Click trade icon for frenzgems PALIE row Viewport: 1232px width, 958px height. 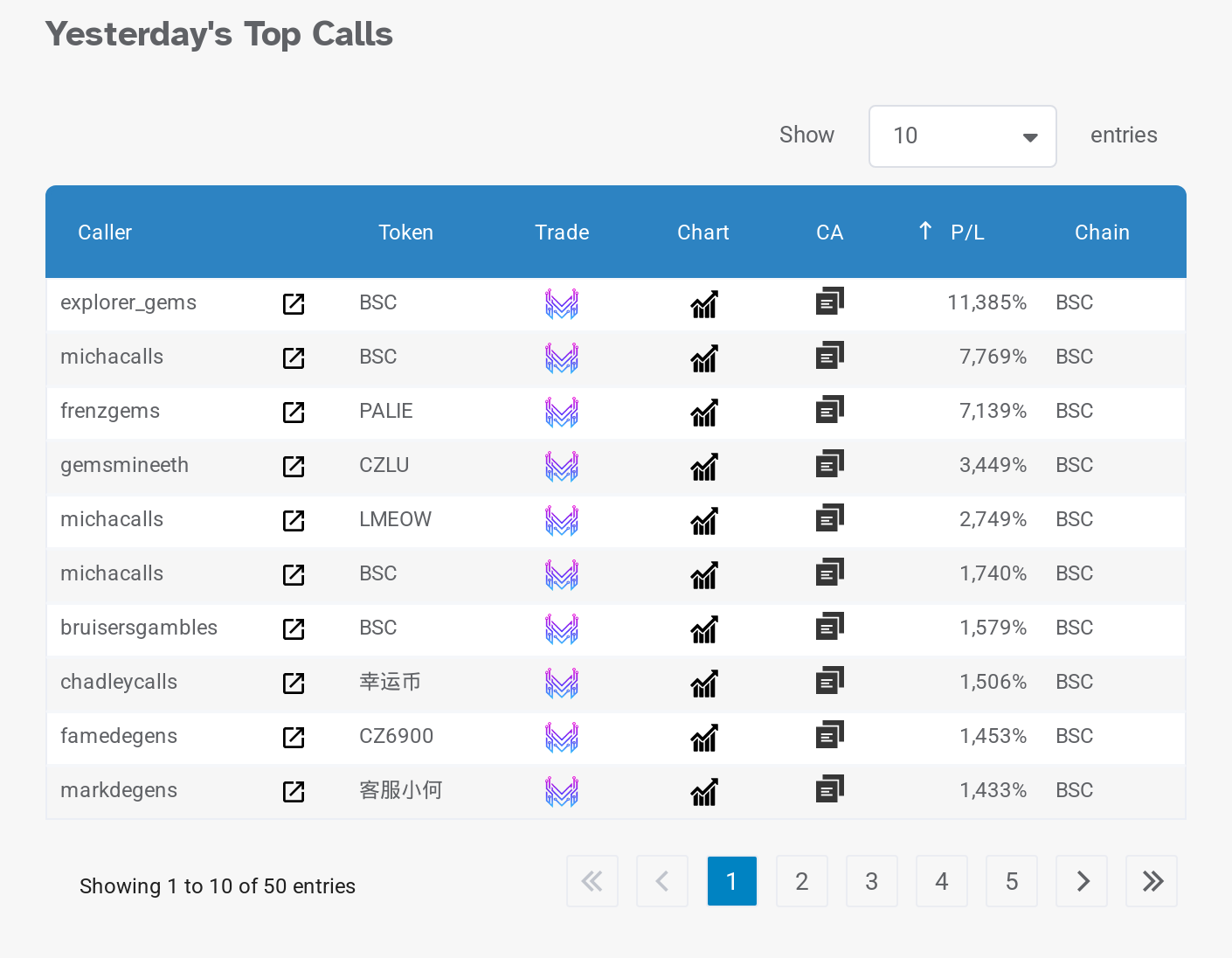pos(562,412)
